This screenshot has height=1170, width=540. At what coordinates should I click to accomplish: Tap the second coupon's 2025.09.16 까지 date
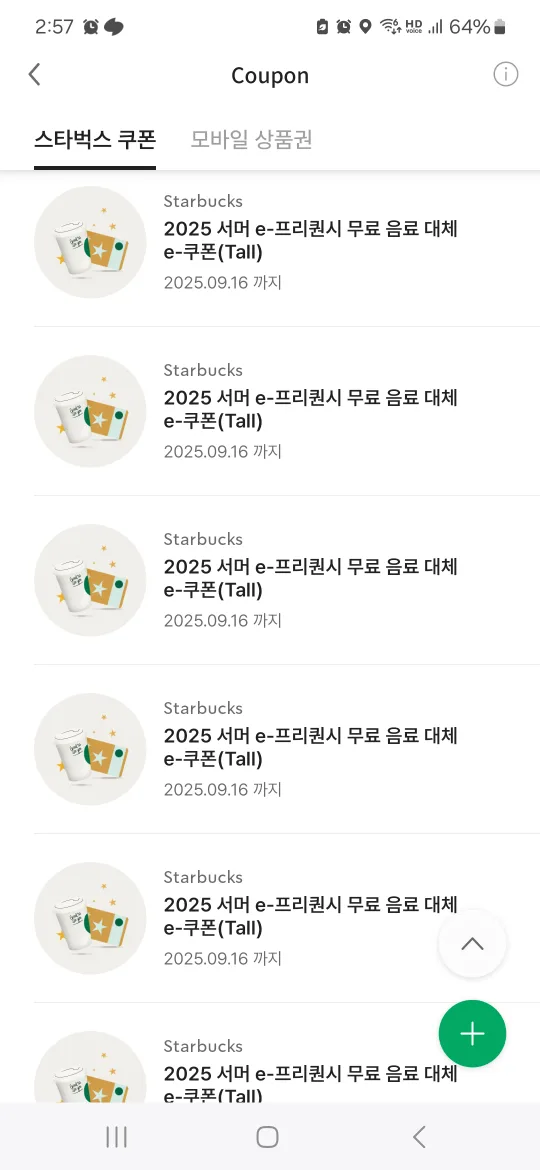pyautogui.click(x=222, y=451)
